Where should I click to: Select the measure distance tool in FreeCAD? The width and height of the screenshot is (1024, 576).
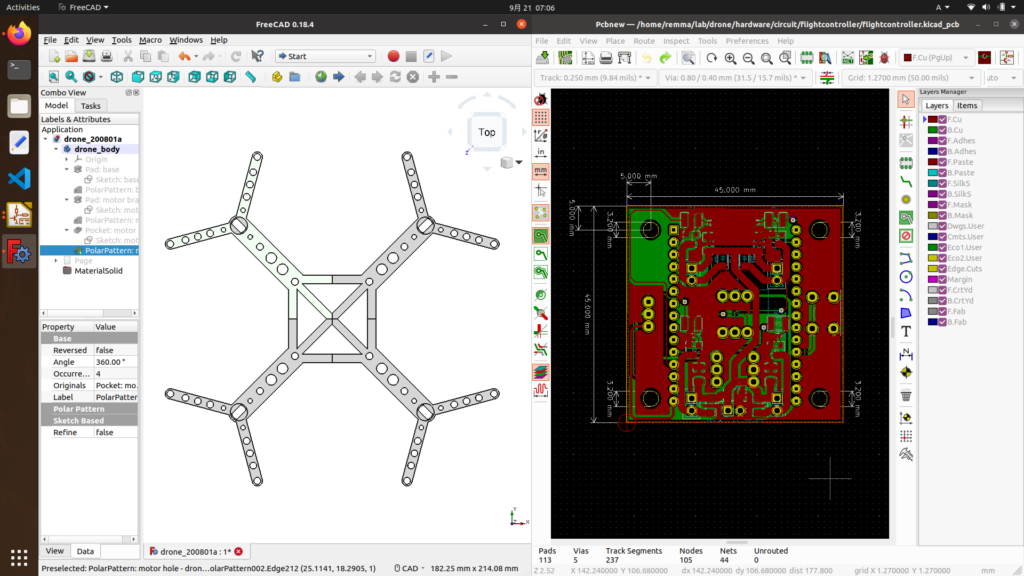[x=250, y=75]
